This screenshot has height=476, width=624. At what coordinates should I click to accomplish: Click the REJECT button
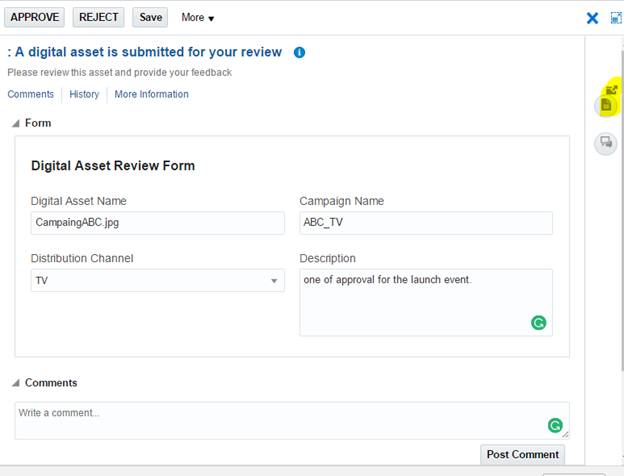98,17
